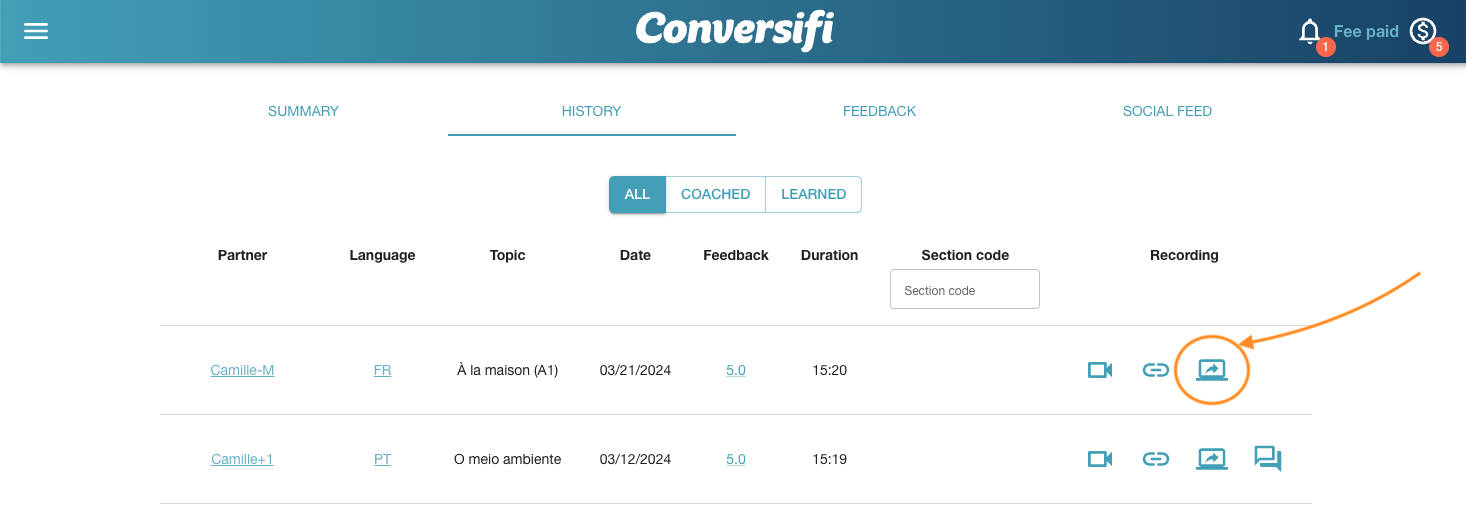The image size is (1466, 507).
Task: Click topic O meio ambiente
Action: pos(507,459)
